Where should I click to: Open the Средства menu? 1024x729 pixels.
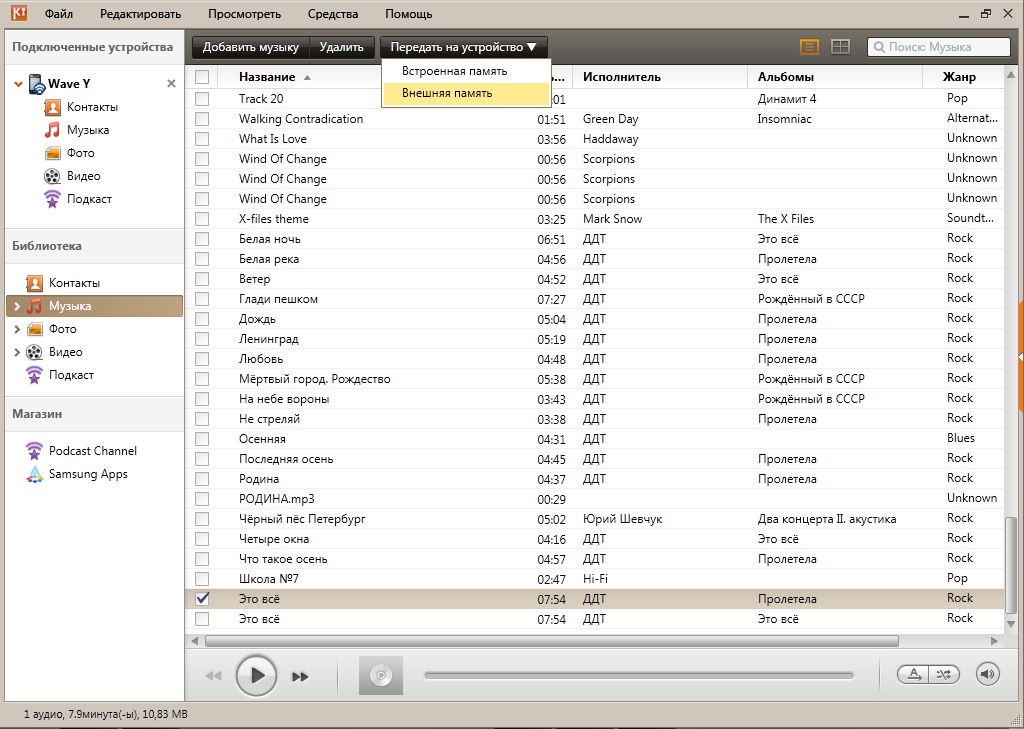(x=333, y=14)
